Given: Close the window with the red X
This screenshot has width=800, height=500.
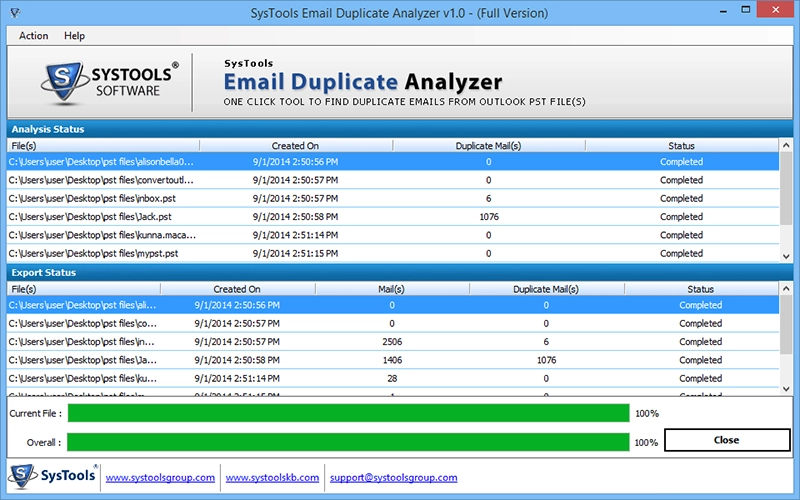Looking at the screenshot, I should pyautogui.click(x=776, y=10).
